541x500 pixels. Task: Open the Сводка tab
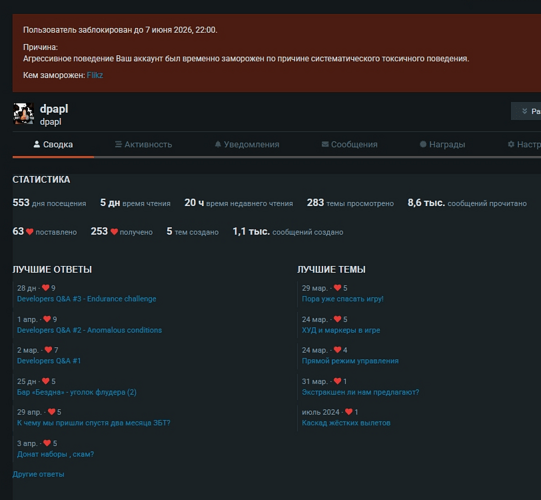point(53,145)
